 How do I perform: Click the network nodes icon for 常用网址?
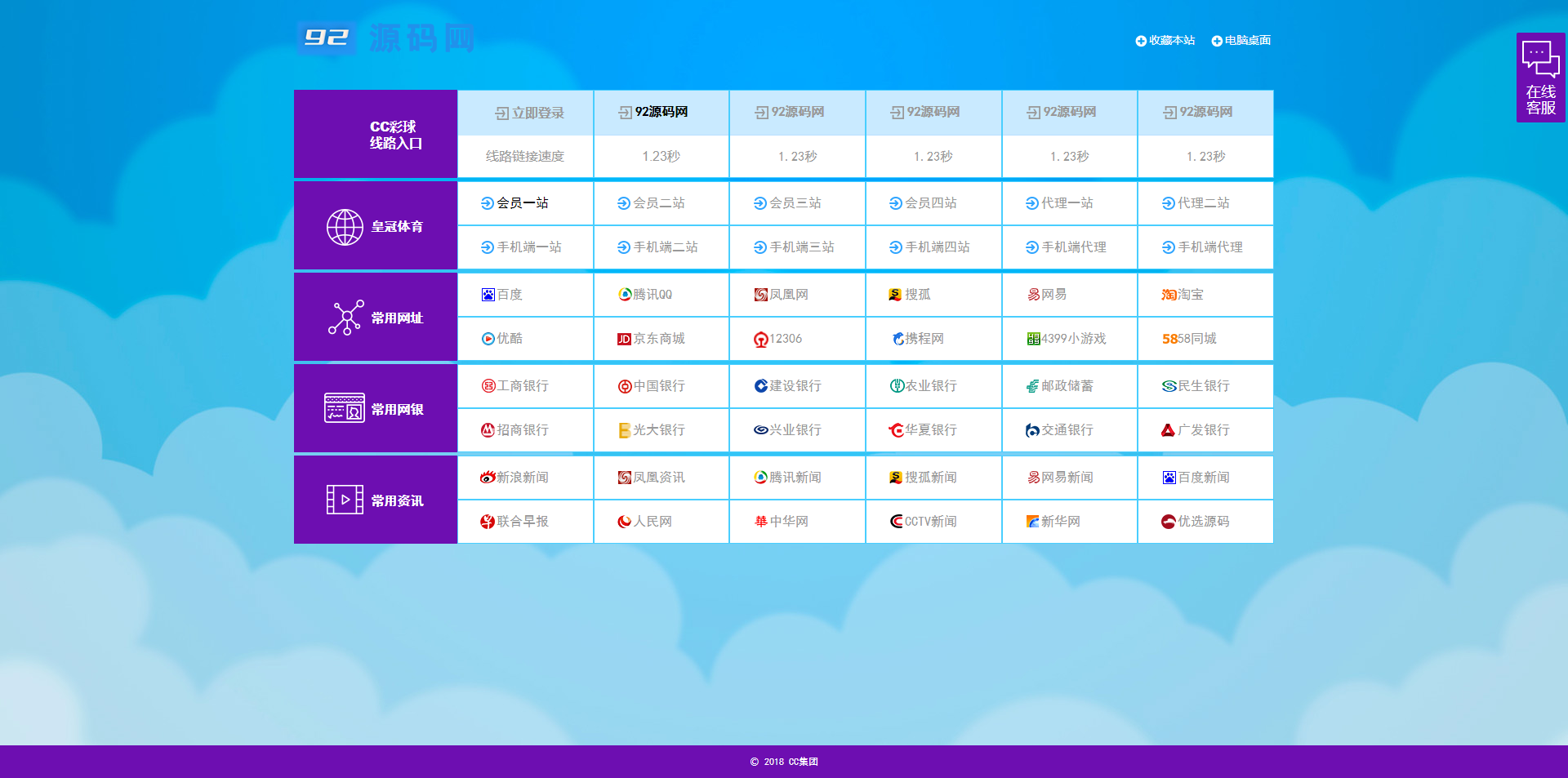pos(346,318)
